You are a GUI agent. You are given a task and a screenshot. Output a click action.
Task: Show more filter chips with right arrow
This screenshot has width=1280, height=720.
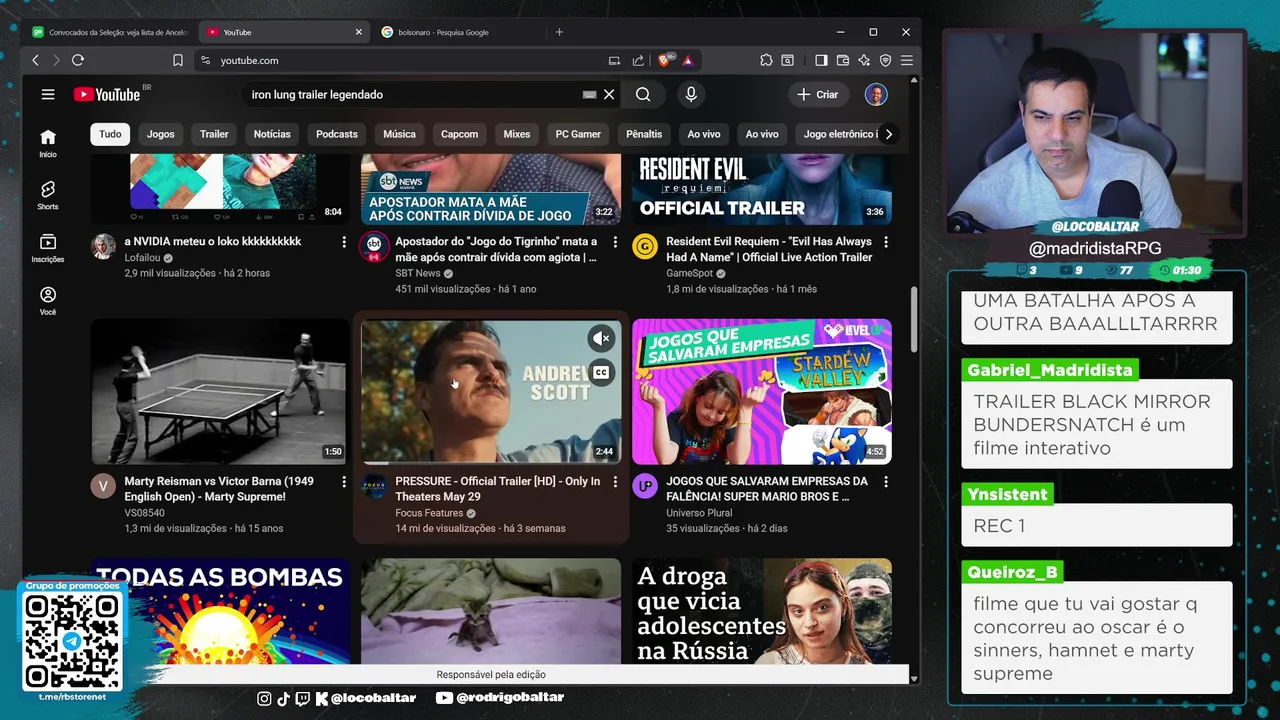888,134
